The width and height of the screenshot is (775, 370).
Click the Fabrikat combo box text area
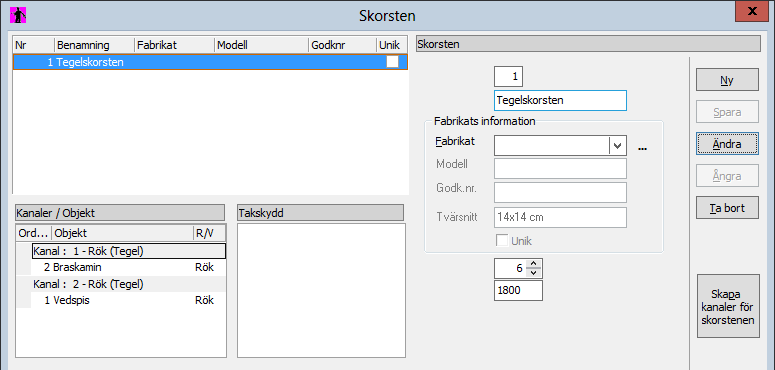552,145
